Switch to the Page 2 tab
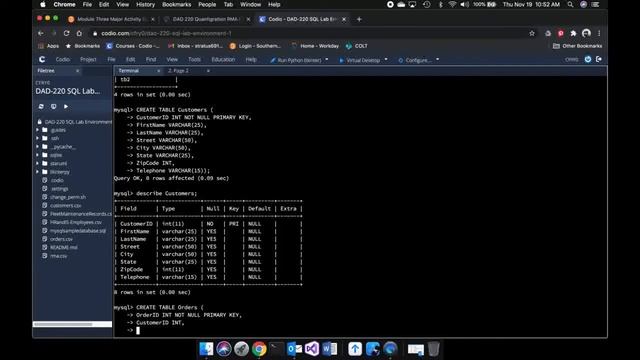Screen dimensions: 640x360 (178, 71)
